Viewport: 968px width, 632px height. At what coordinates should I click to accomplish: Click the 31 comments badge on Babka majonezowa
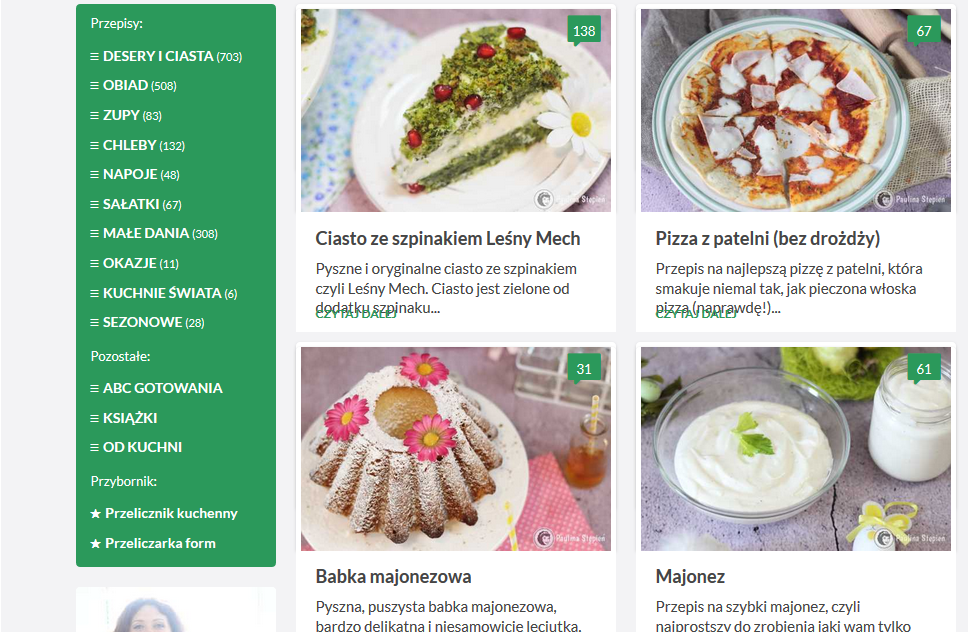coord(584,368)
